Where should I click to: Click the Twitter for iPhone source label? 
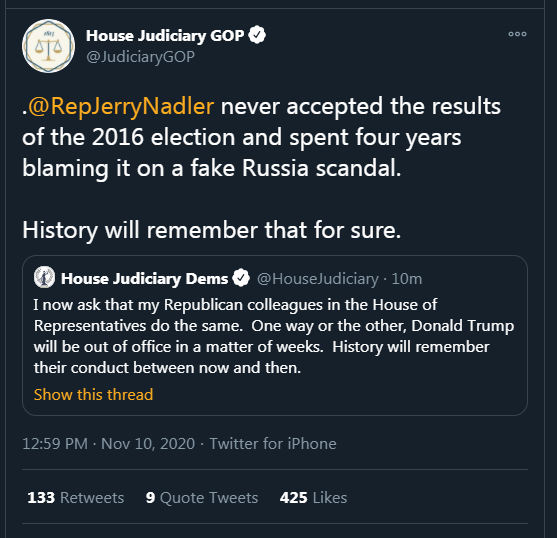(x=273, y=444)
